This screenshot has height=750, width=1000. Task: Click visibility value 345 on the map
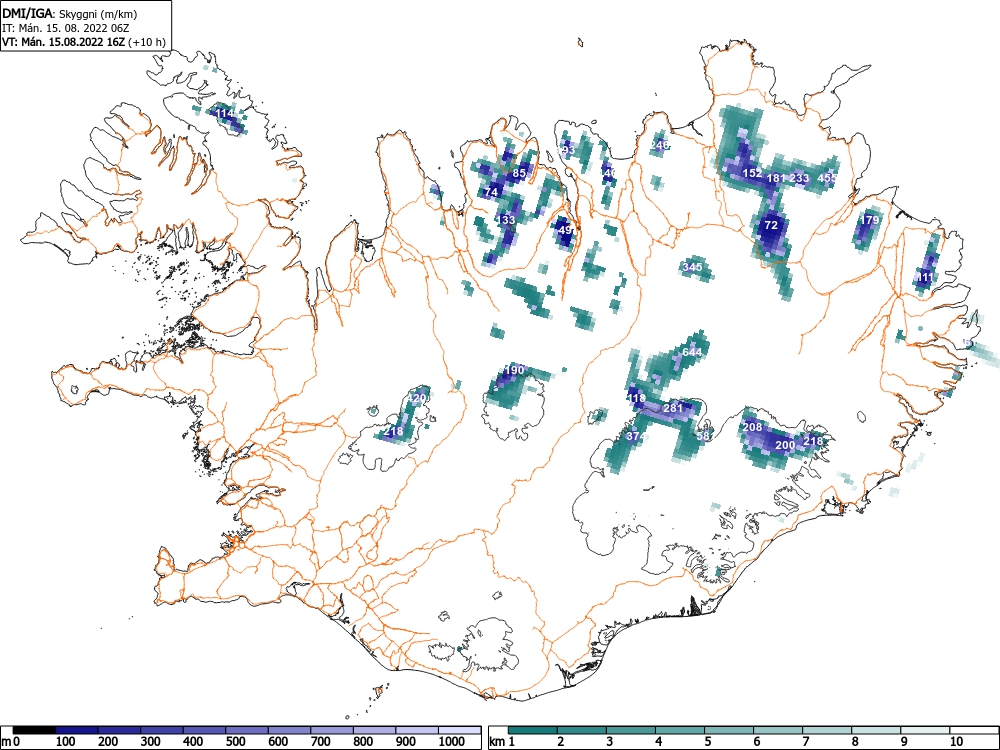[692, 267]
